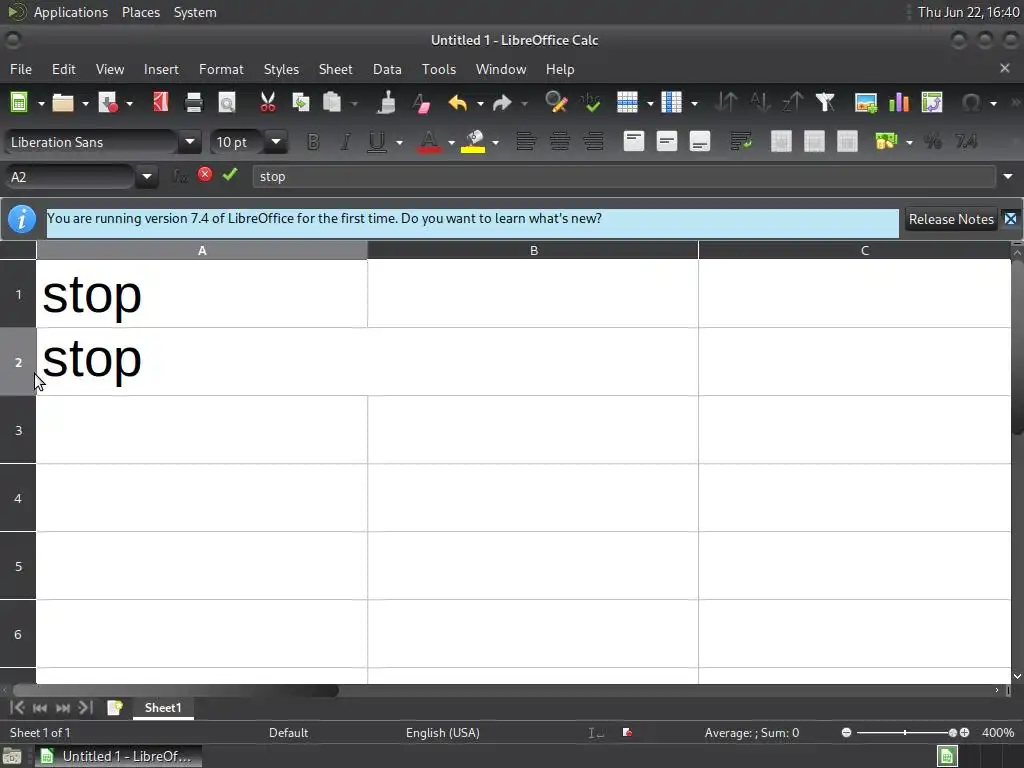Align cell text left
1024x768 pixels.
tap(526, 142)
